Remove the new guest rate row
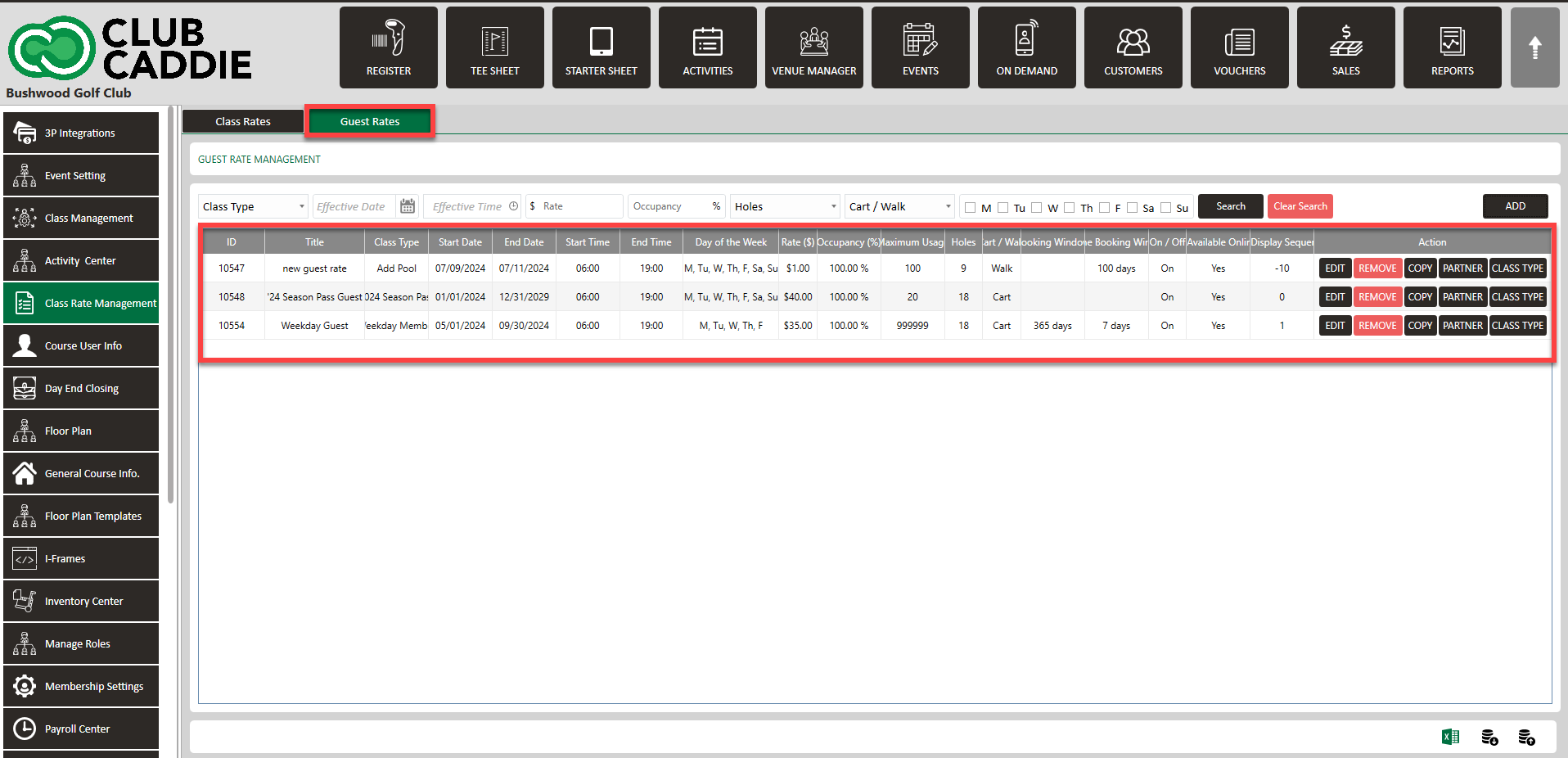 coord(1377,268)
